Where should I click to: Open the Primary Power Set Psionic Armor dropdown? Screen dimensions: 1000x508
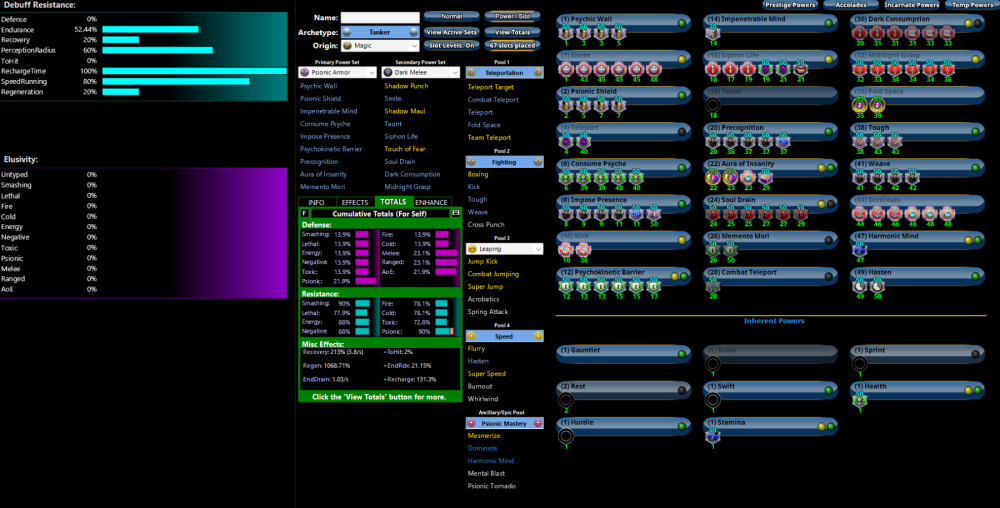(337, 72)
